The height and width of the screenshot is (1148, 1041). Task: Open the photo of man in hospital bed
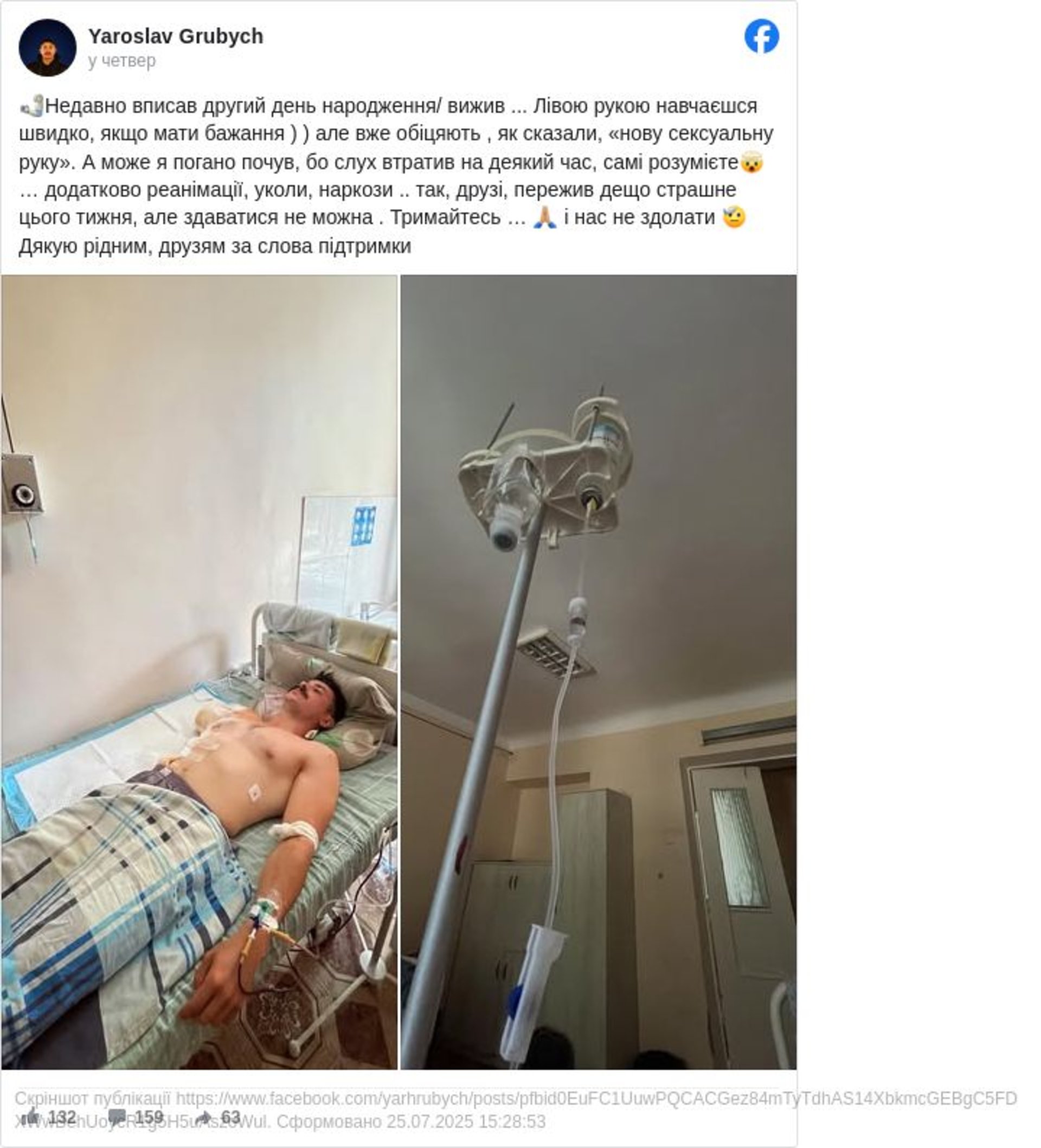tap(199, 672)
